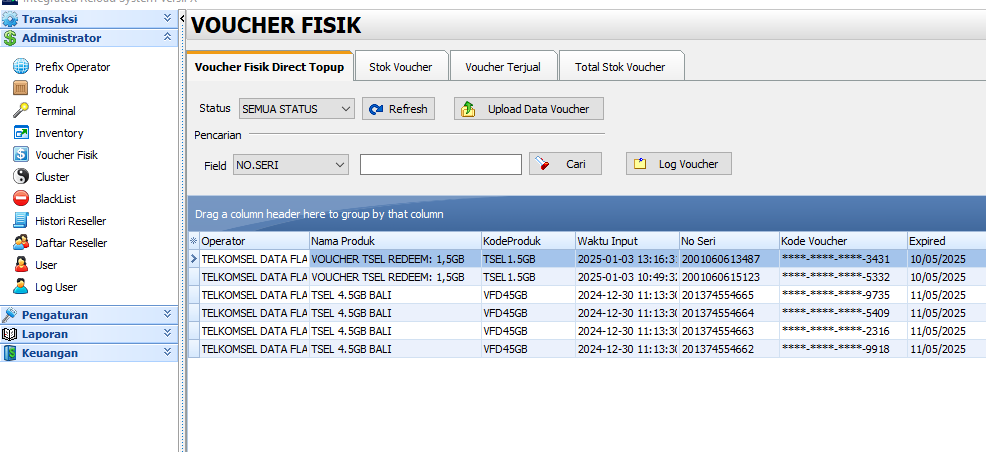
Task: Click the Cluster yin-yang icon
Action: [21, 177]
